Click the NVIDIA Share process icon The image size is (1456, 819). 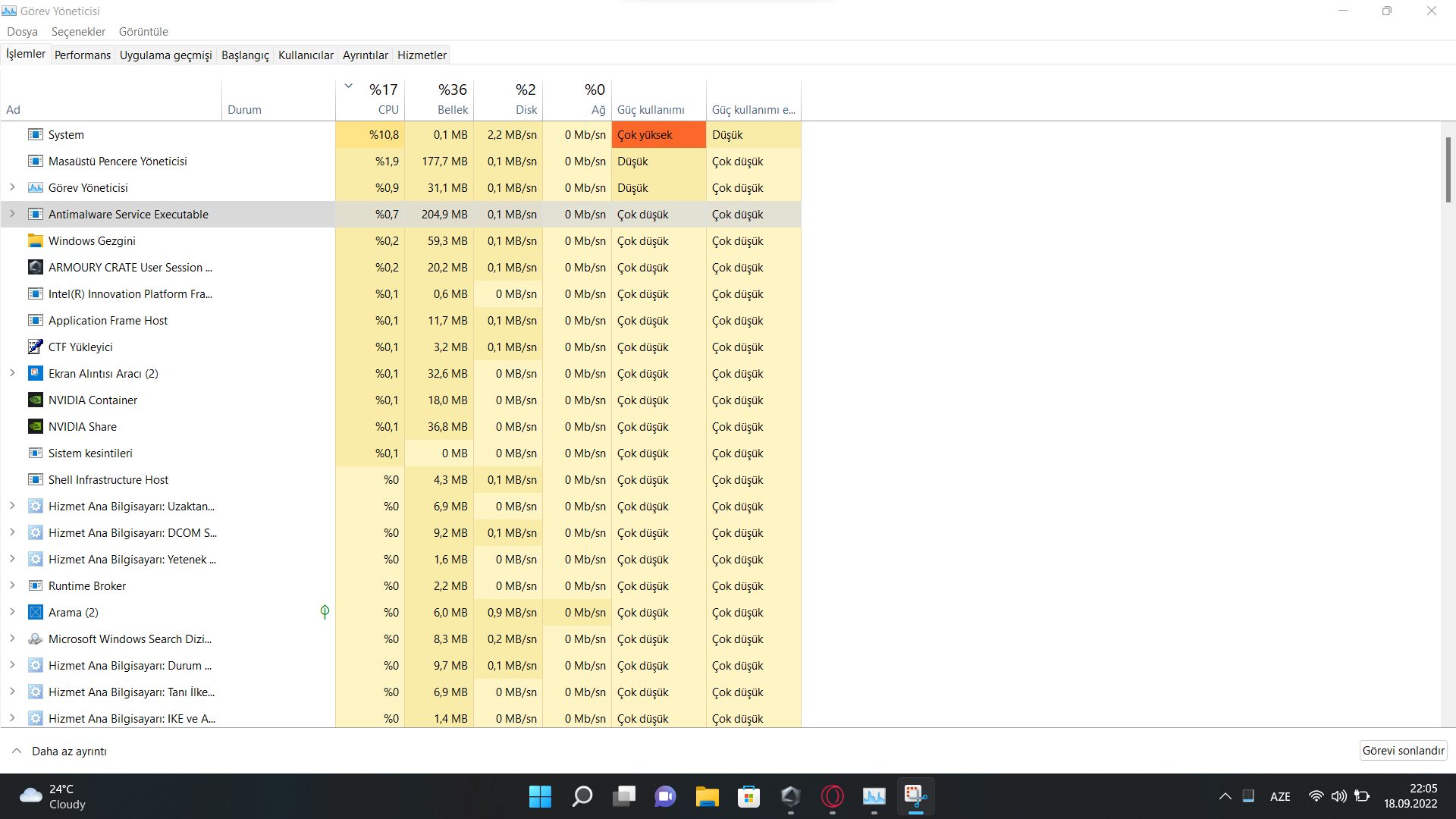35,427
